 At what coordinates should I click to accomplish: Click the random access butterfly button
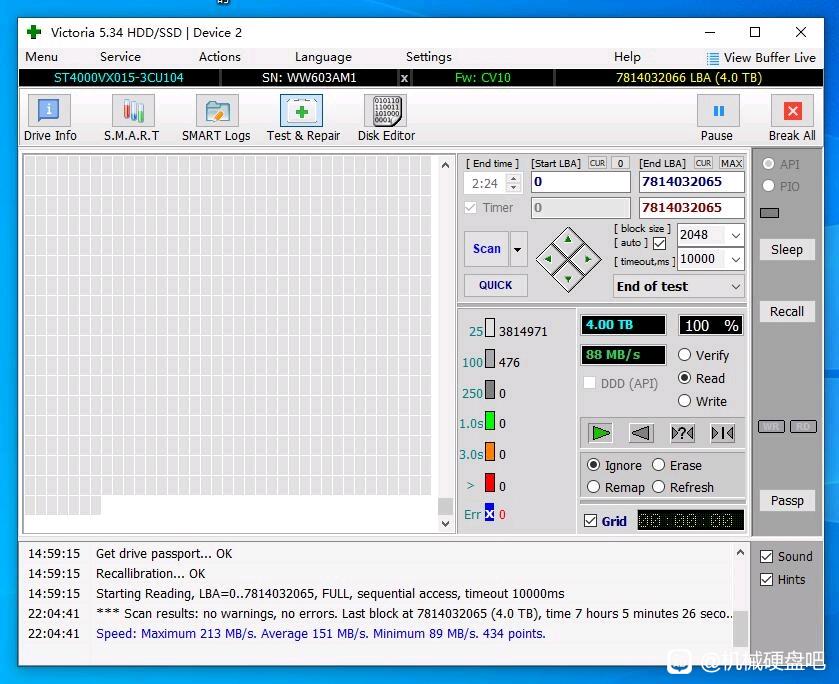(682, 433)
